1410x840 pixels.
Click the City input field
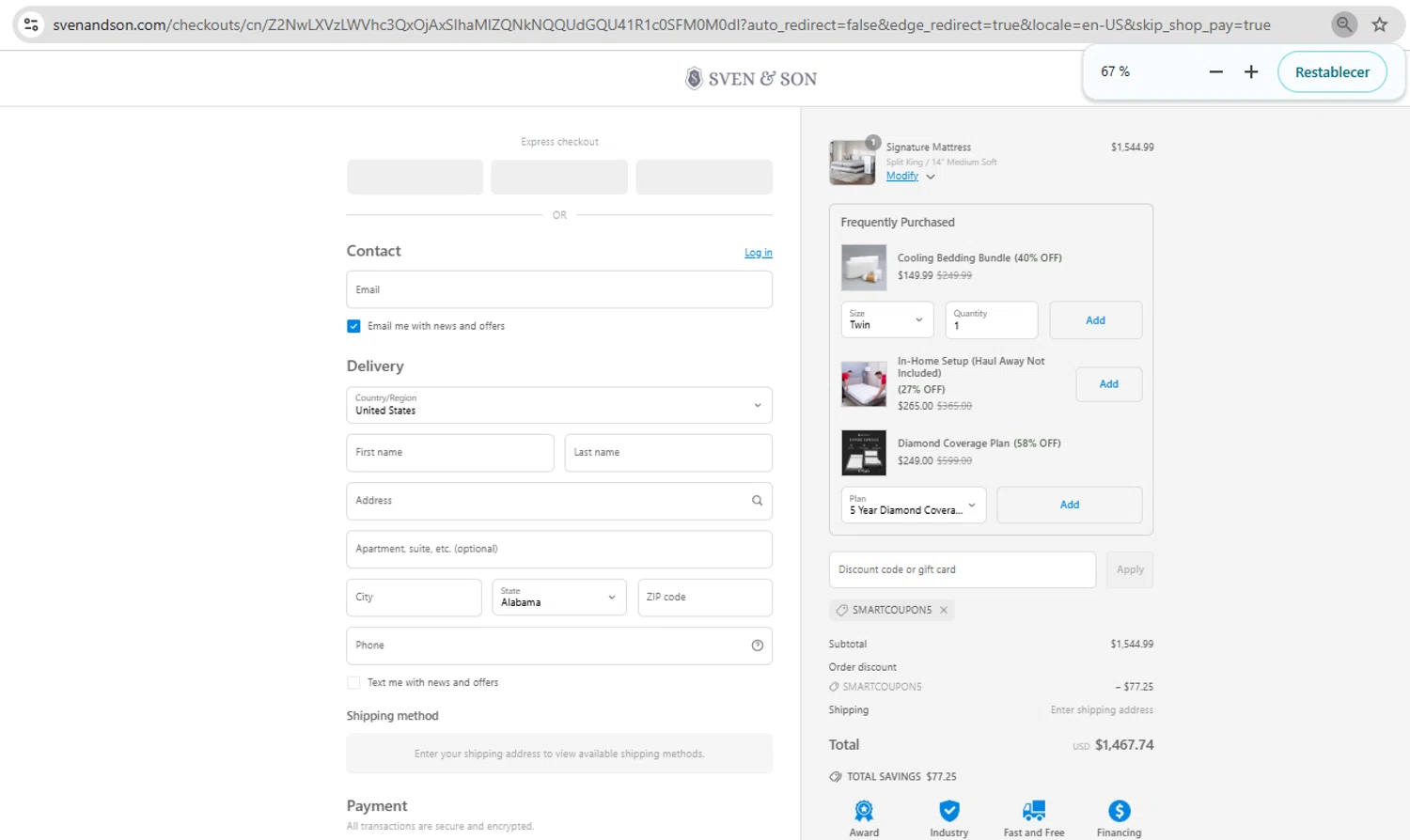414,598
